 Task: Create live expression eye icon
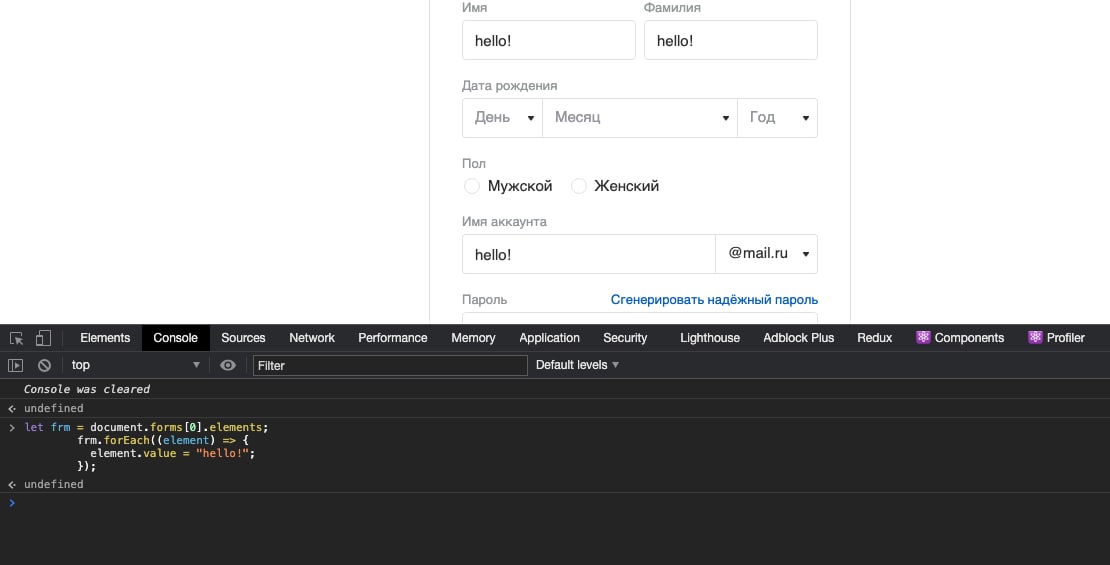coord(228,365)
